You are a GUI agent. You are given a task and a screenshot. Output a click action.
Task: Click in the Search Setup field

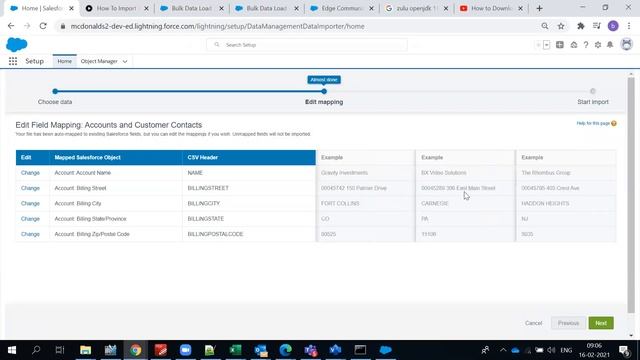pos(307,45)
